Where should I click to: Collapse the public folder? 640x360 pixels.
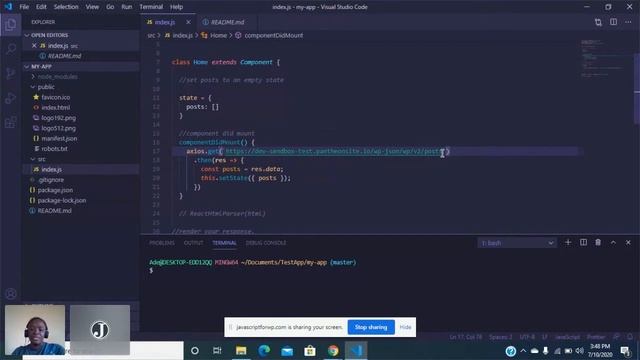pos(46,87)
